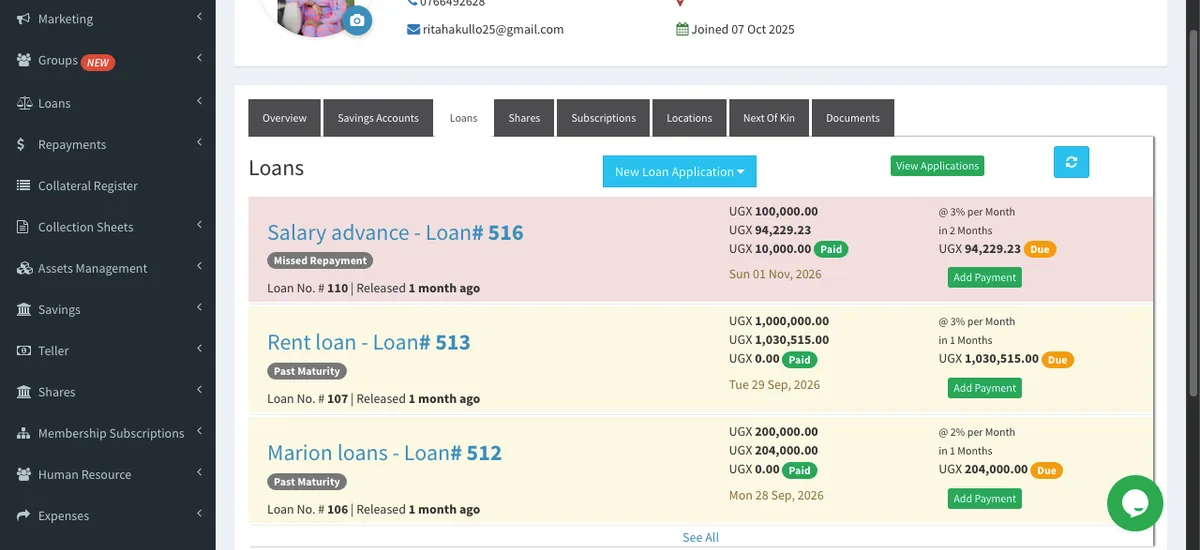
Task: Open the Documents tab
Action: click(853, 118)
